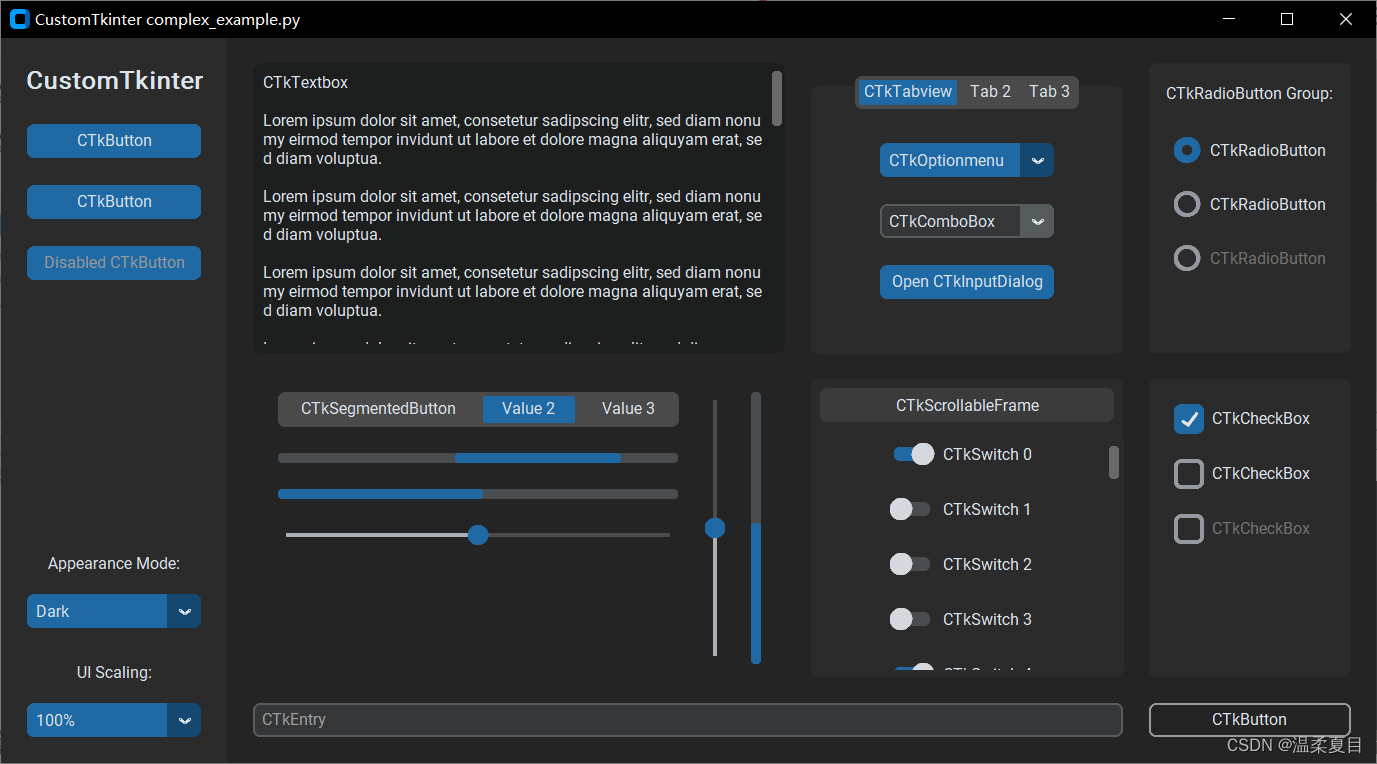Click the CTkScrollableFrame header label
Image resolution: width=1377 pixels, height=764 pixels.
coord(967,405)
